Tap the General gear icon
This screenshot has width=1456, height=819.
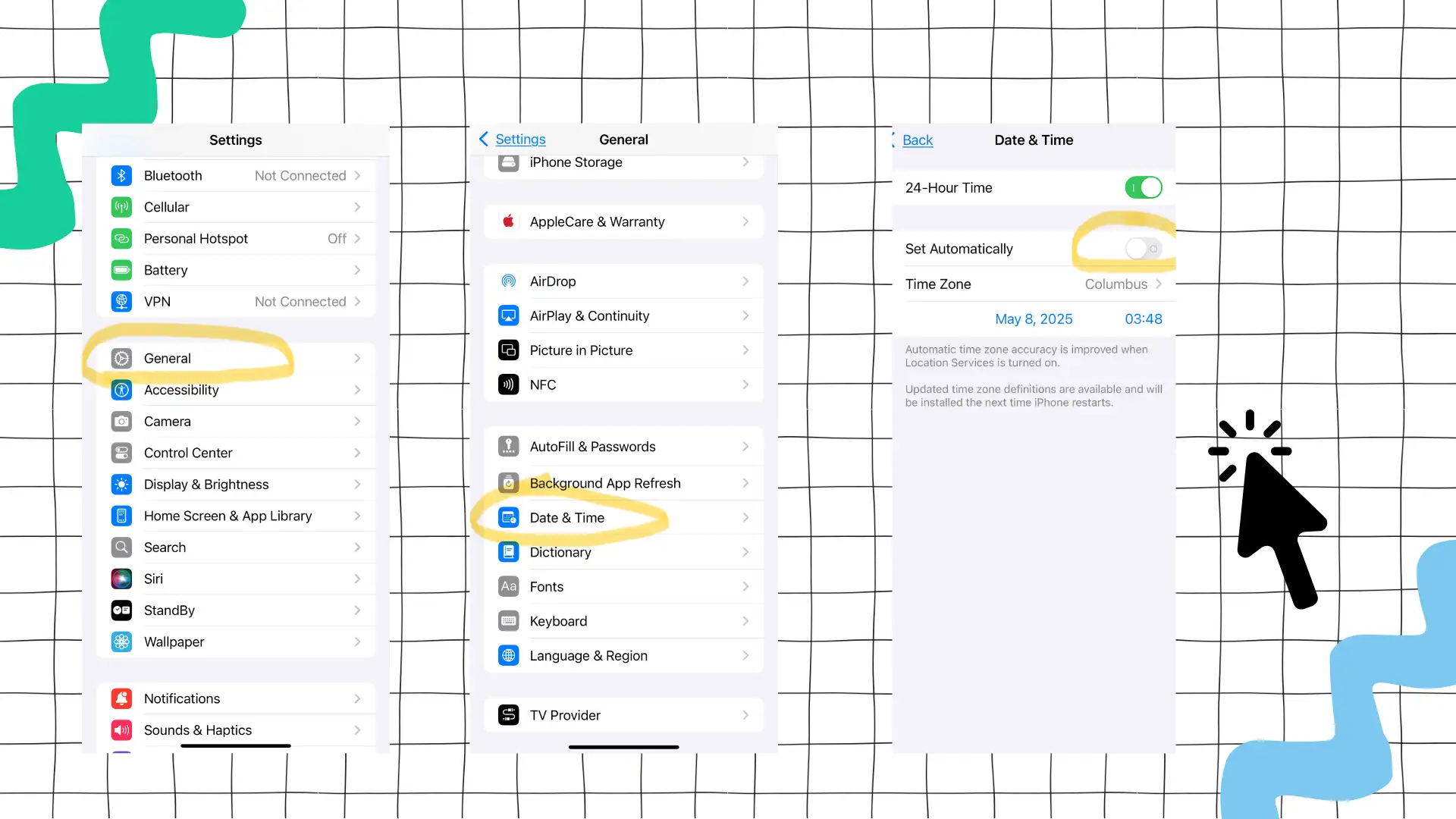pyautogui.click(x=121, y=359)
